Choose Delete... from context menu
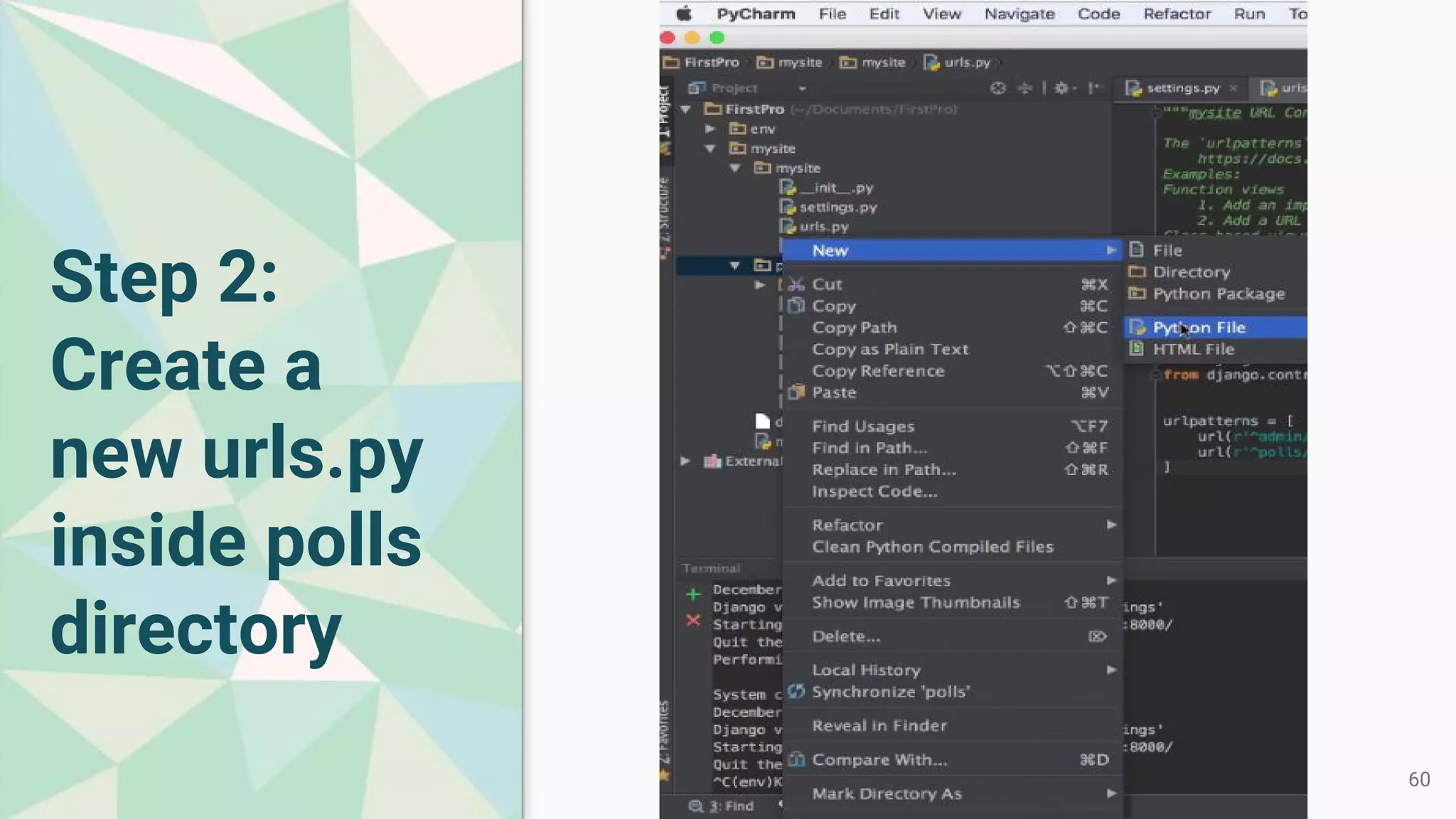 pos(952,636)
